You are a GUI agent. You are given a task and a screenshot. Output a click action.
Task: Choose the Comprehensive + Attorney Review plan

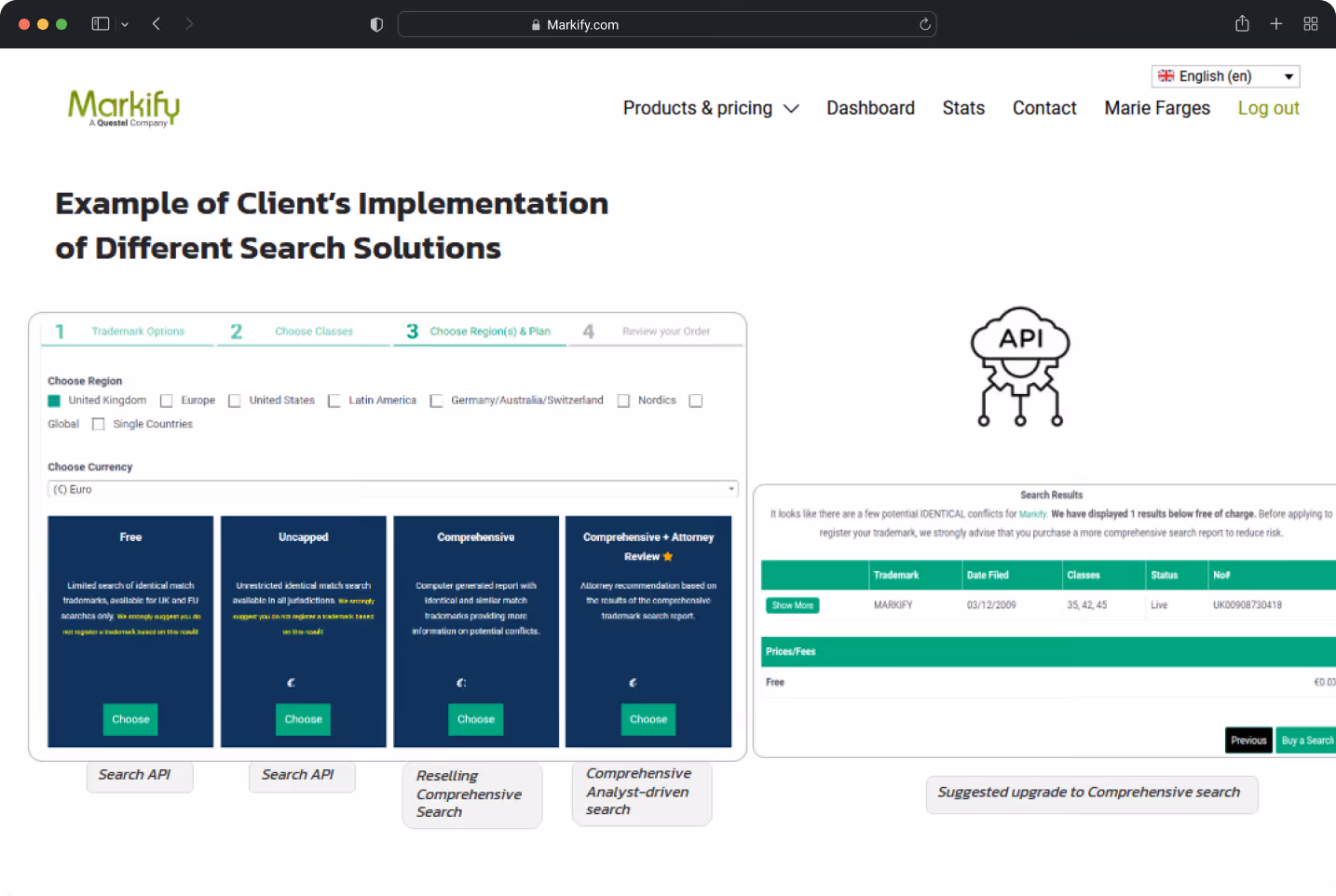point(648,719)
